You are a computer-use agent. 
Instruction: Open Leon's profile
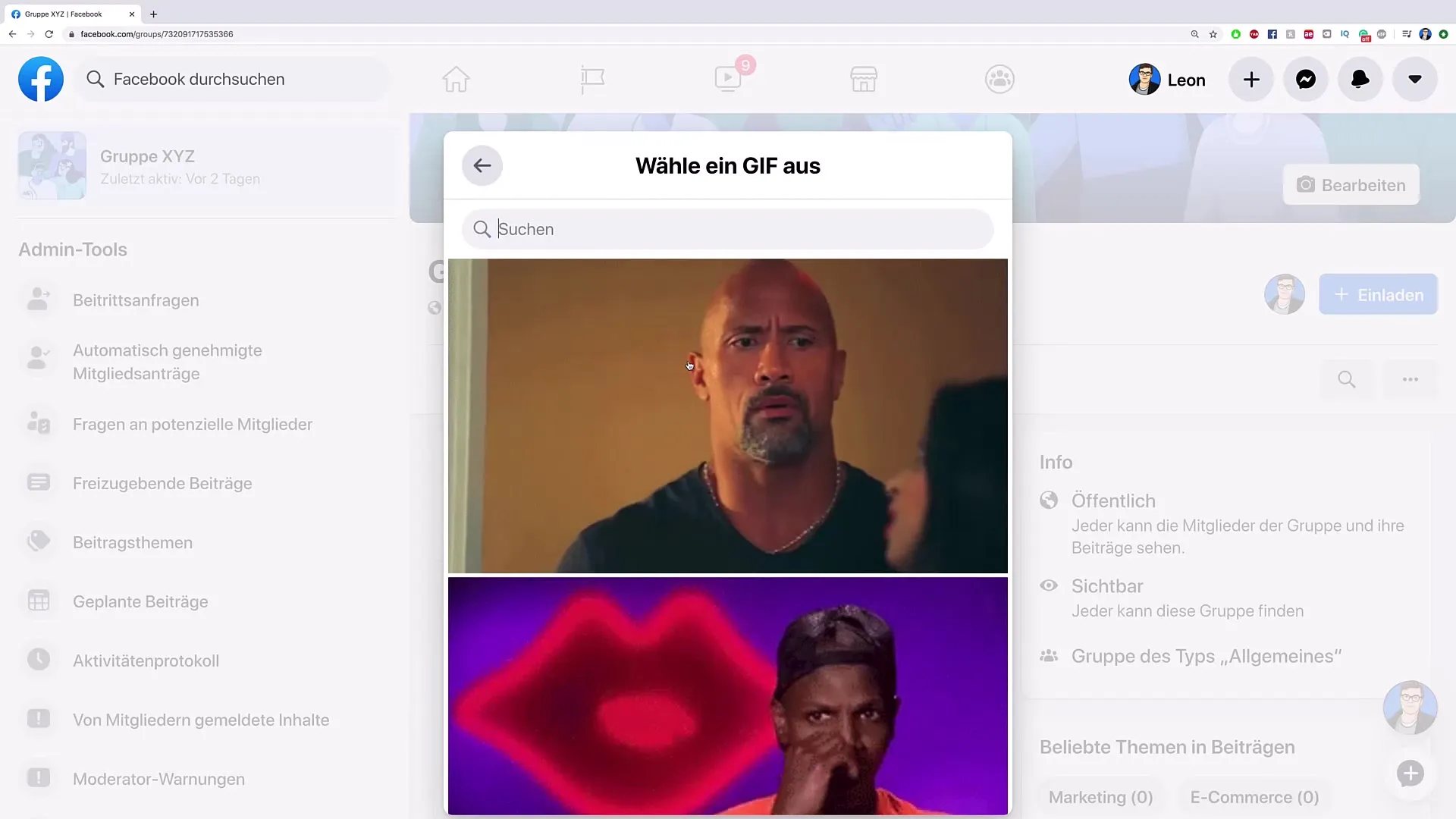[x=1168, y=80]
